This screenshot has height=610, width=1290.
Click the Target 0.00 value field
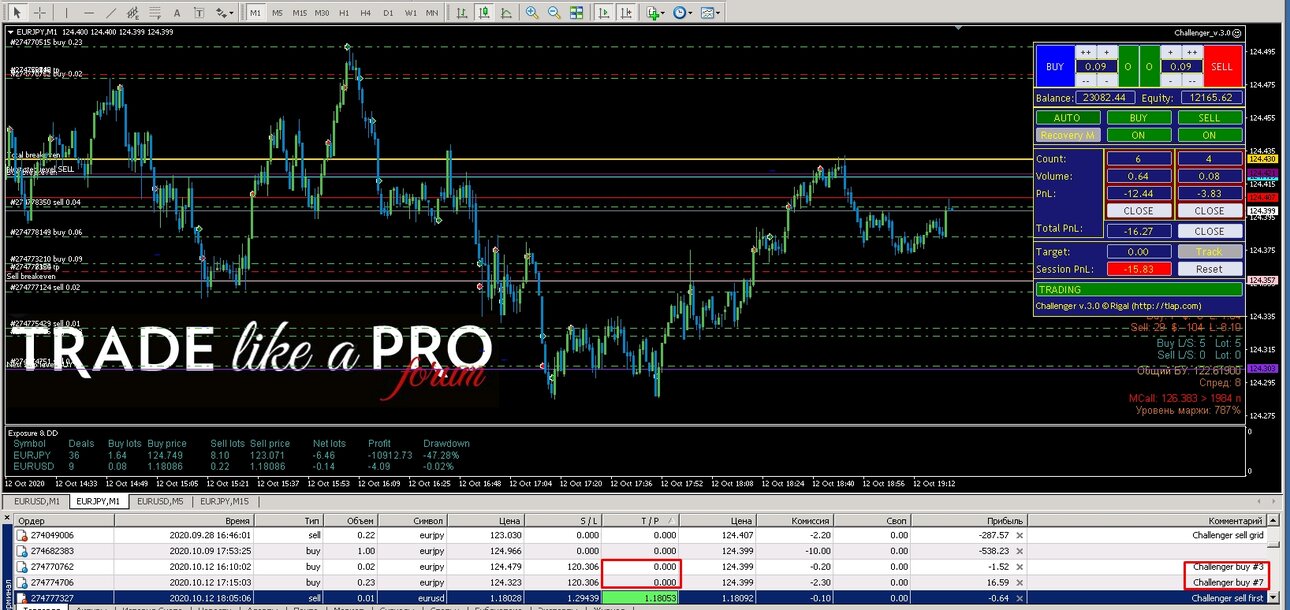1138,252
